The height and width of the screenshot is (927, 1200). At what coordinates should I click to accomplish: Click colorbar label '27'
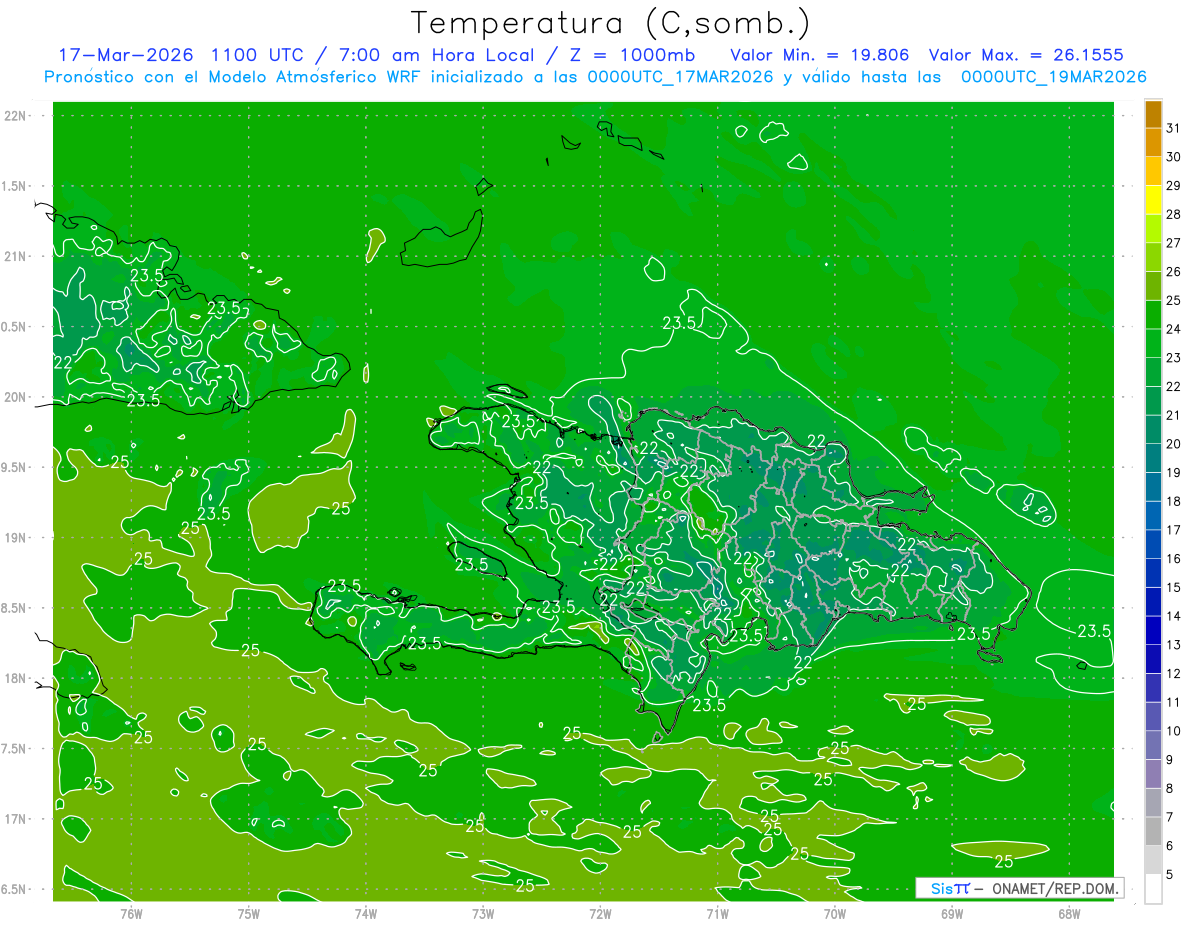[1174, 243]
